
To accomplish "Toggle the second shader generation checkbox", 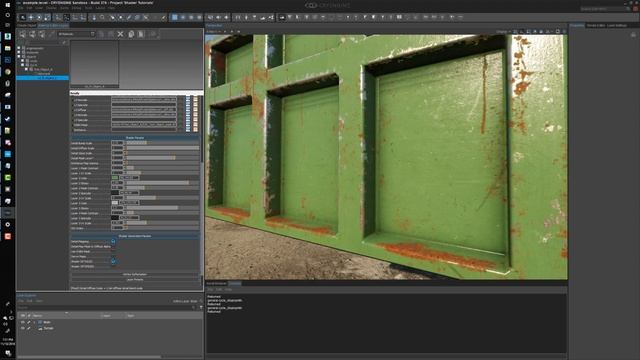I will (x=113, y=247).
